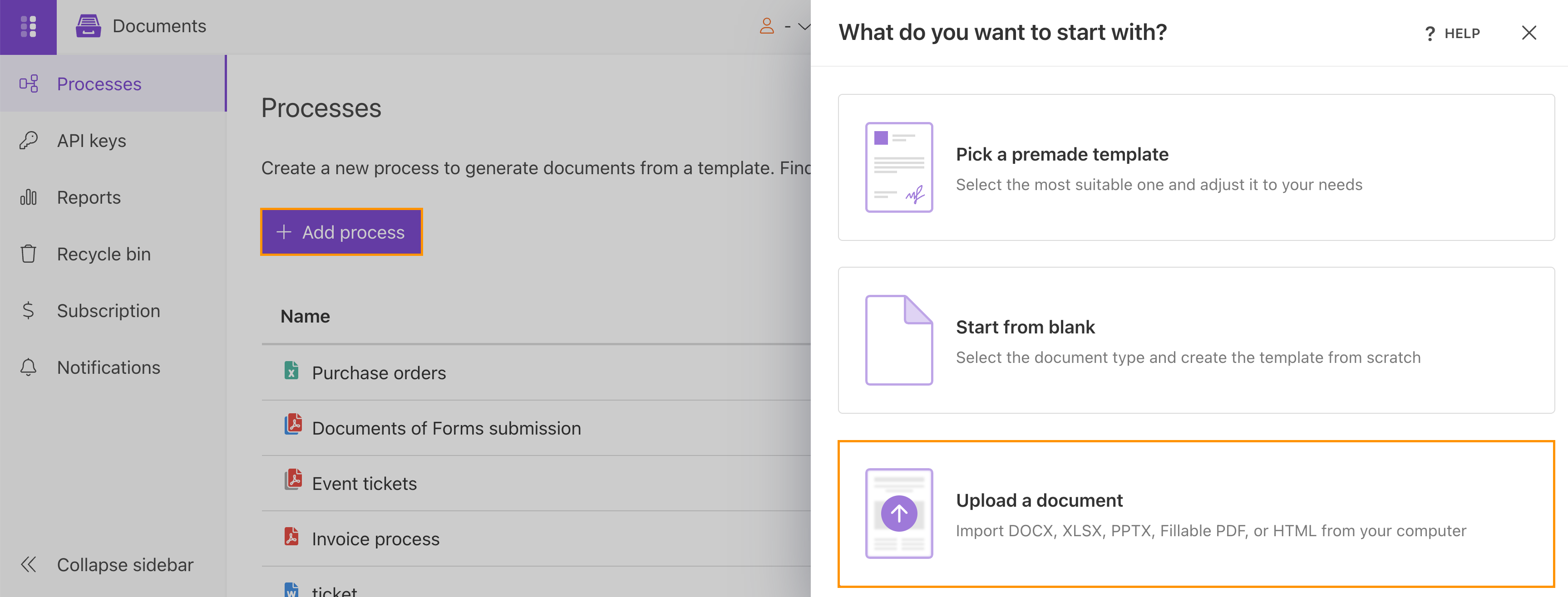Choose Pick a premade template card
The width and height of the screenshot is (1568, 597).
tap(1196, 167)
